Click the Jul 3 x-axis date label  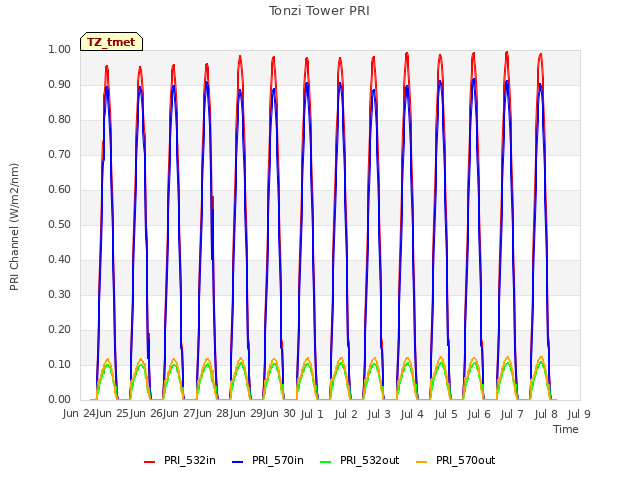pyautogui.click(x=379, y=414)
